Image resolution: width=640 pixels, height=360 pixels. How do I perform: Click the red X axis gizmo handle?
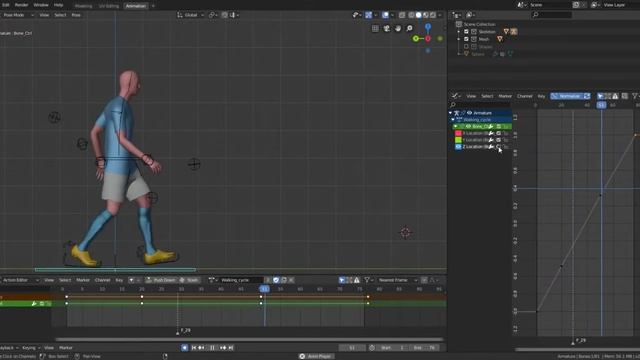(428, 39)
